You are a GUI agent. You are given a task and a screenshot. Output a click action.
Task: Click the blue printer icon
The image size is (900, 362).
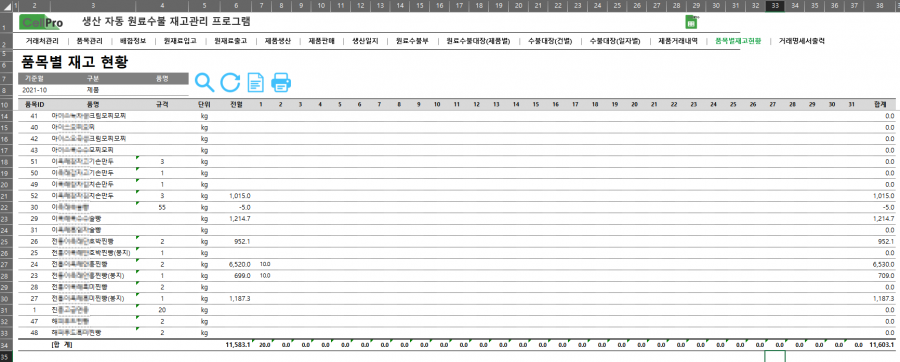point(281,83)
